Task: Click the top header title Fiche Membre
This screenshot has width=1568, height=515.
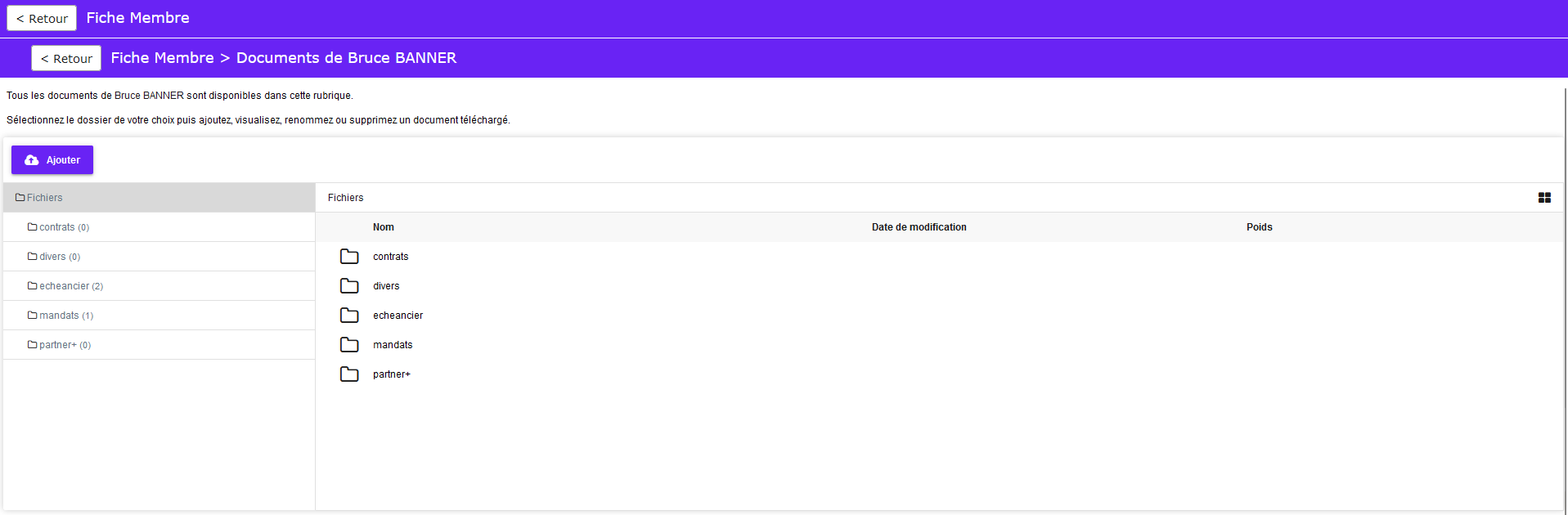Action: pyautogui.click(x=137, y=18)
